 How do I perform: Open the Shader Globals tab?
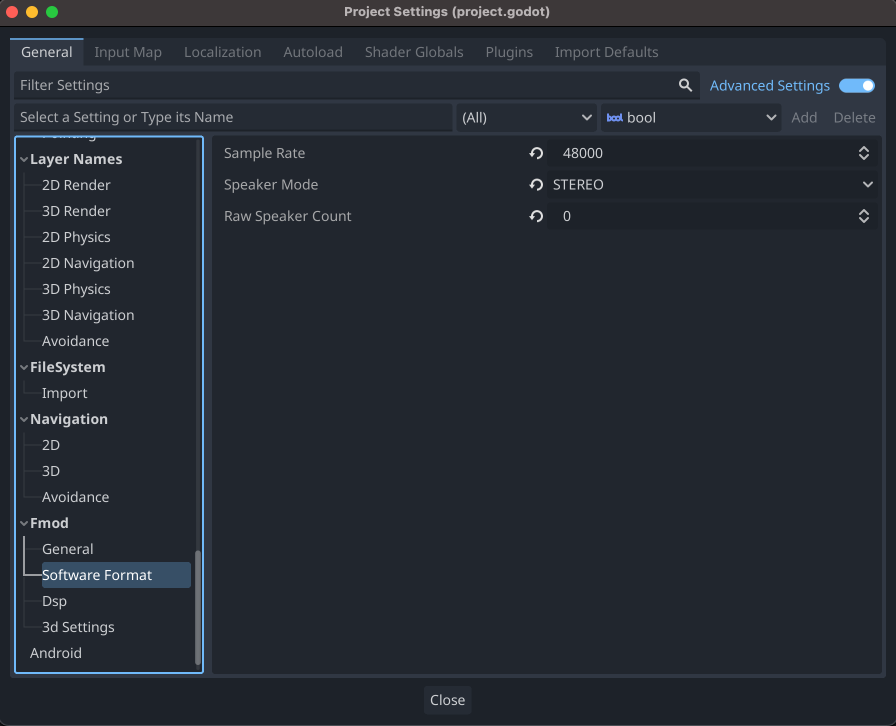click(414, 52)
